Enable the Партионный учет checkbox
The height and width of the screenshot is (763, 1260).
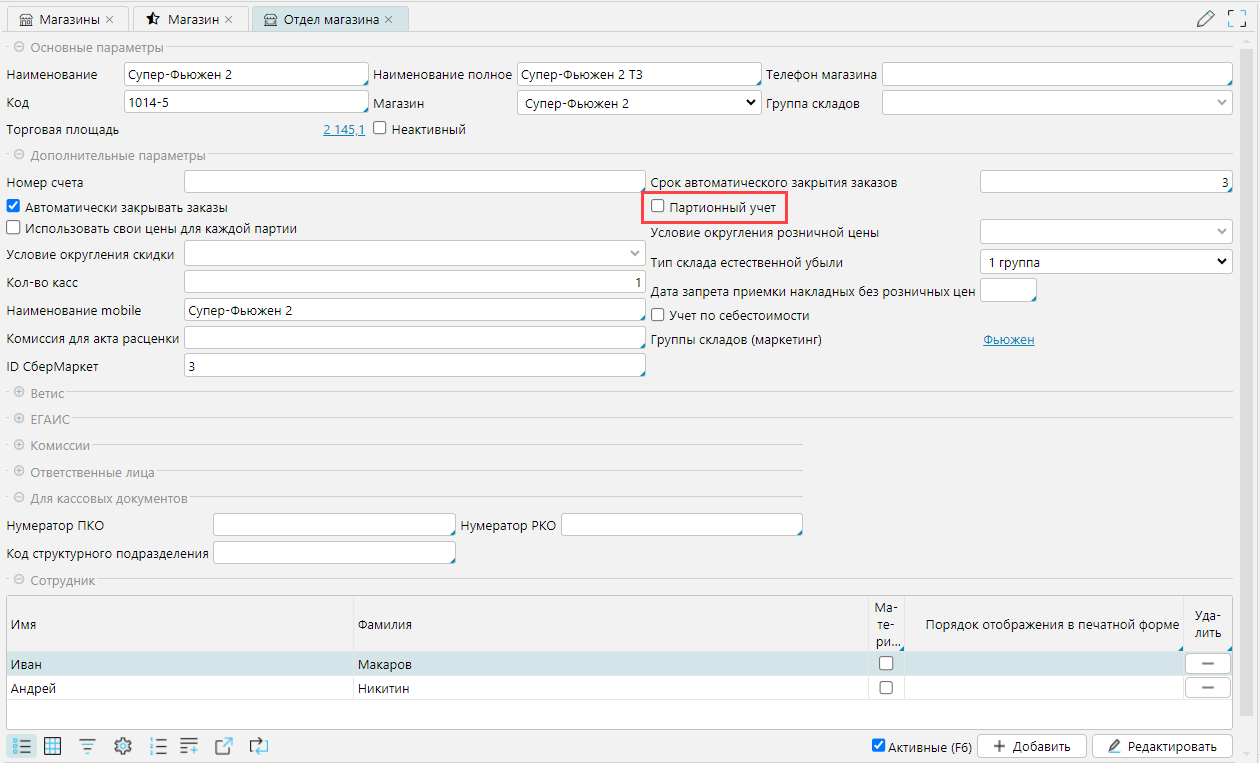[658, 207]
